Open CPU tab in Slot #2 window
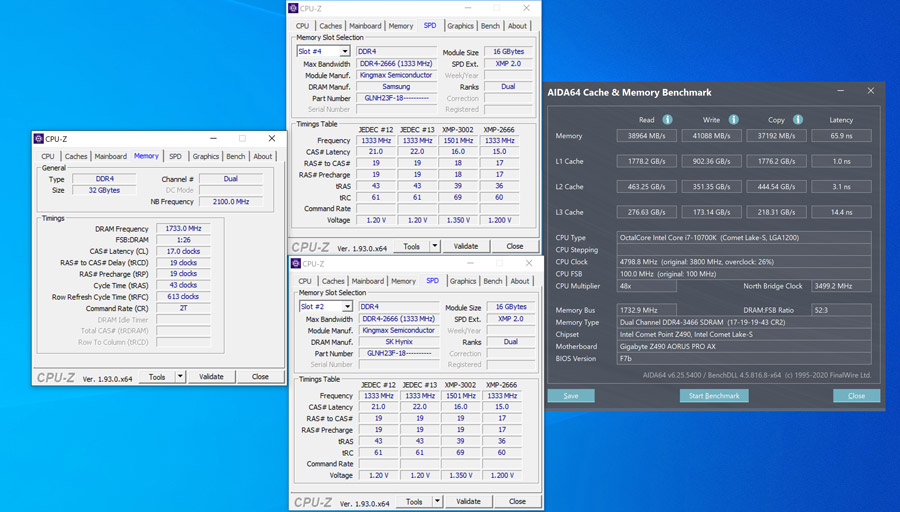Screen dimensions: 900x512 (x=305, y=281)
